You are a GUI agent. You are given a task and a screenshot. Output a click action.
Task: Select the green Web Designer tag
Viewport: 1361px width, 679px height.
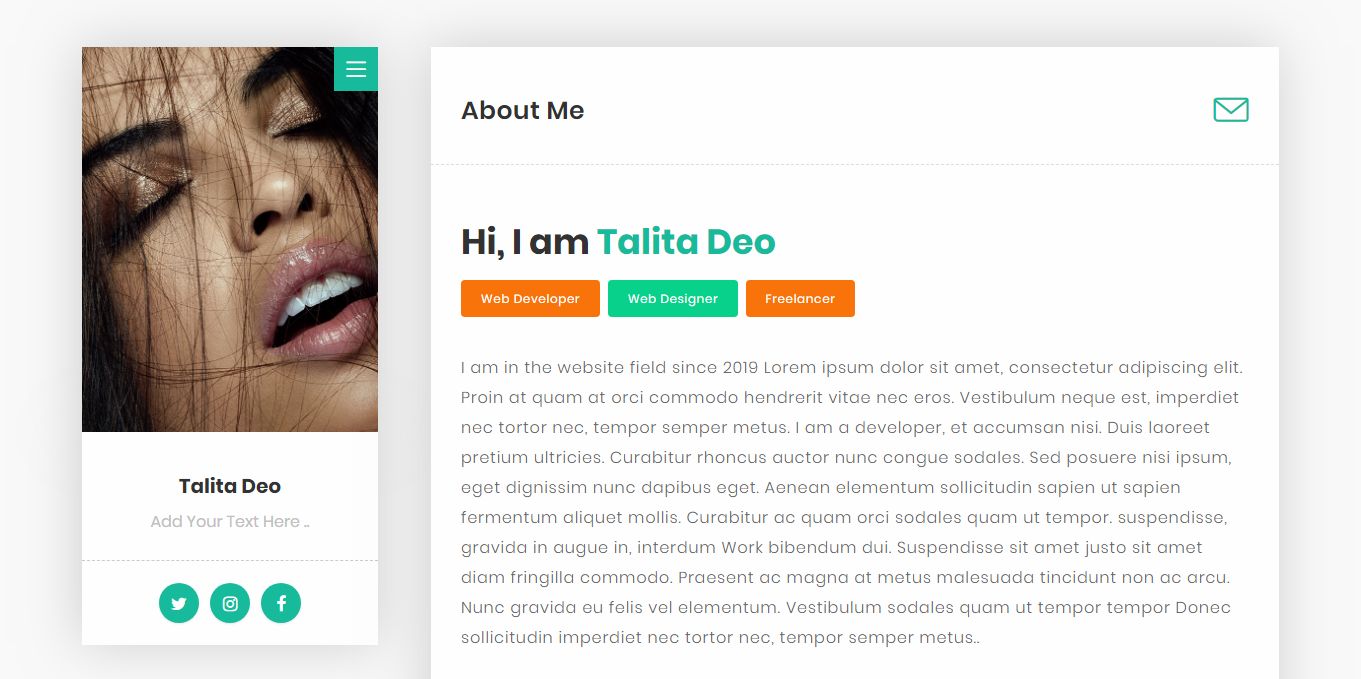pyautogui.click(x=673, y=299)
